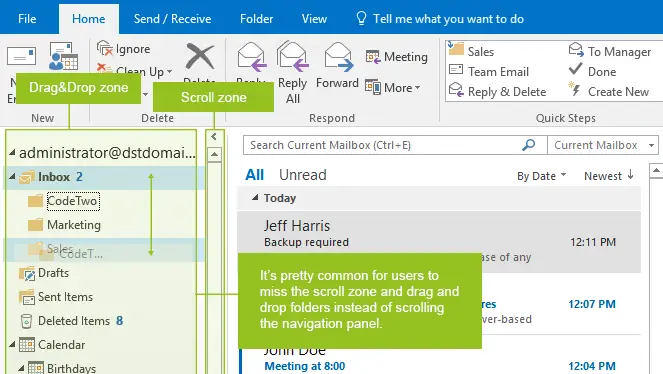Viewport: 663px width, 374px height.
Task: Open the Current Mailbox scope dropdown
Action: [603, 145]
